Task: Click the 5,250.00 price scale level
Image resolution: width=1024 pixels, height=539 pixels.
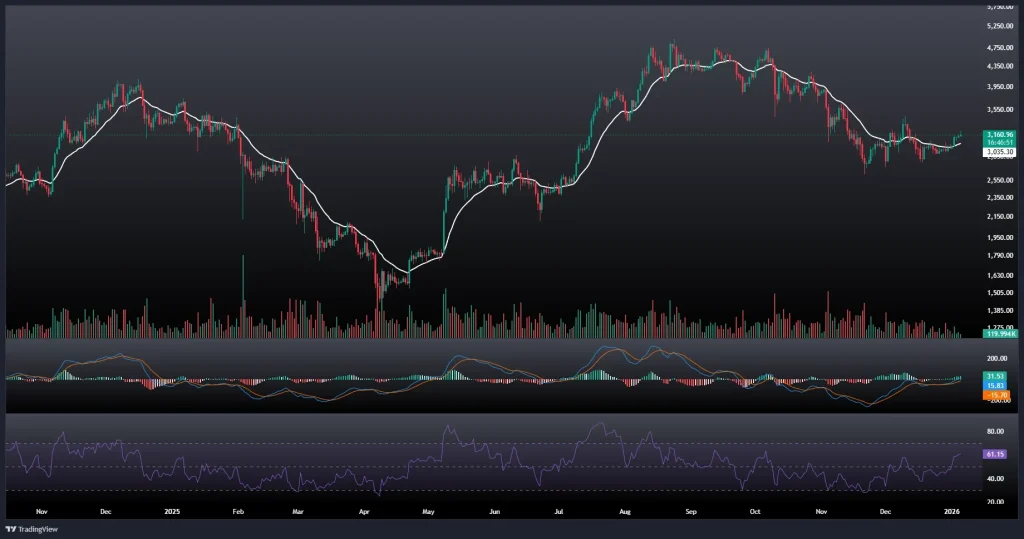Action: pyautogui.click(x=1000, y=26)
